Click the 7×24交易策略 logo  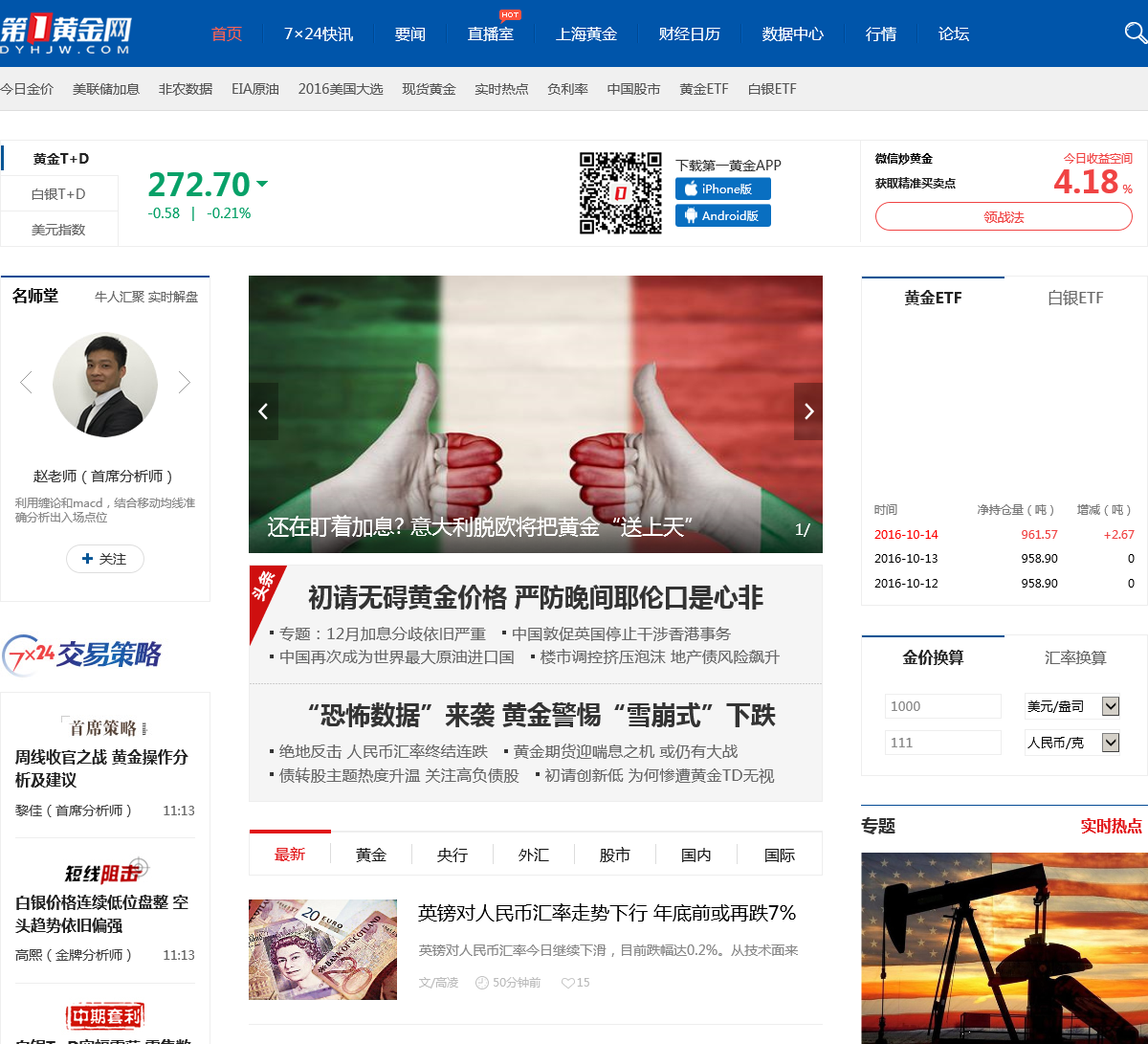pyautogui.click(x=81, y=654)
